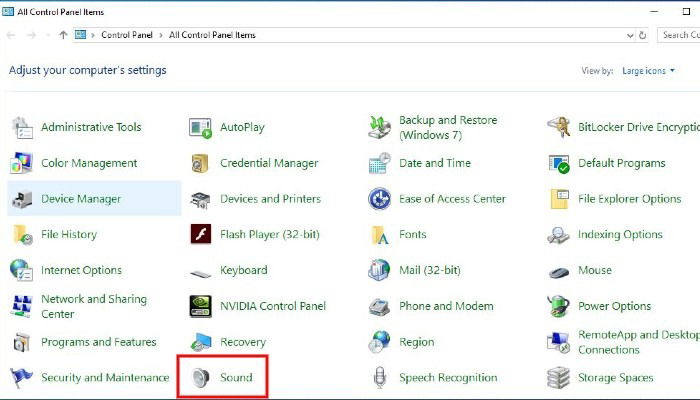Maximize the Control Panel window
This screenshot has height=400, width=700.
tap(687, 12)
